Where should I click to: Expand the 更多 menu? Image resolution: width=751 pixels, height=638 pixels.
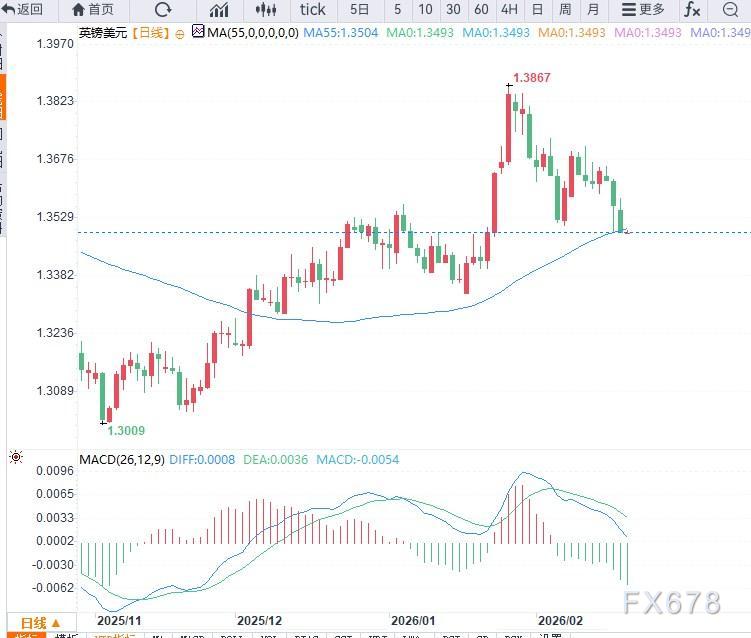pos(642,10)
